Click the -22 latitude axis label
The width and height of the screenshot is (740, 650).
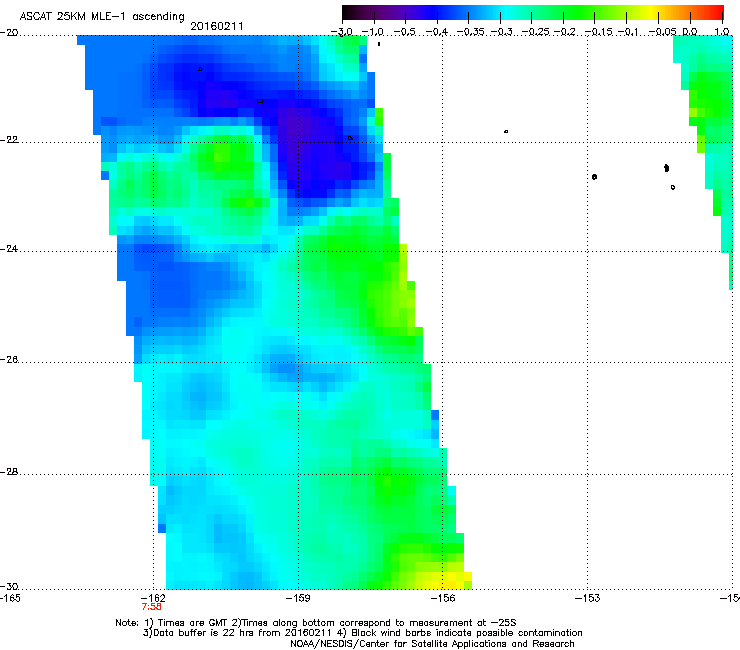pos(9,140)
